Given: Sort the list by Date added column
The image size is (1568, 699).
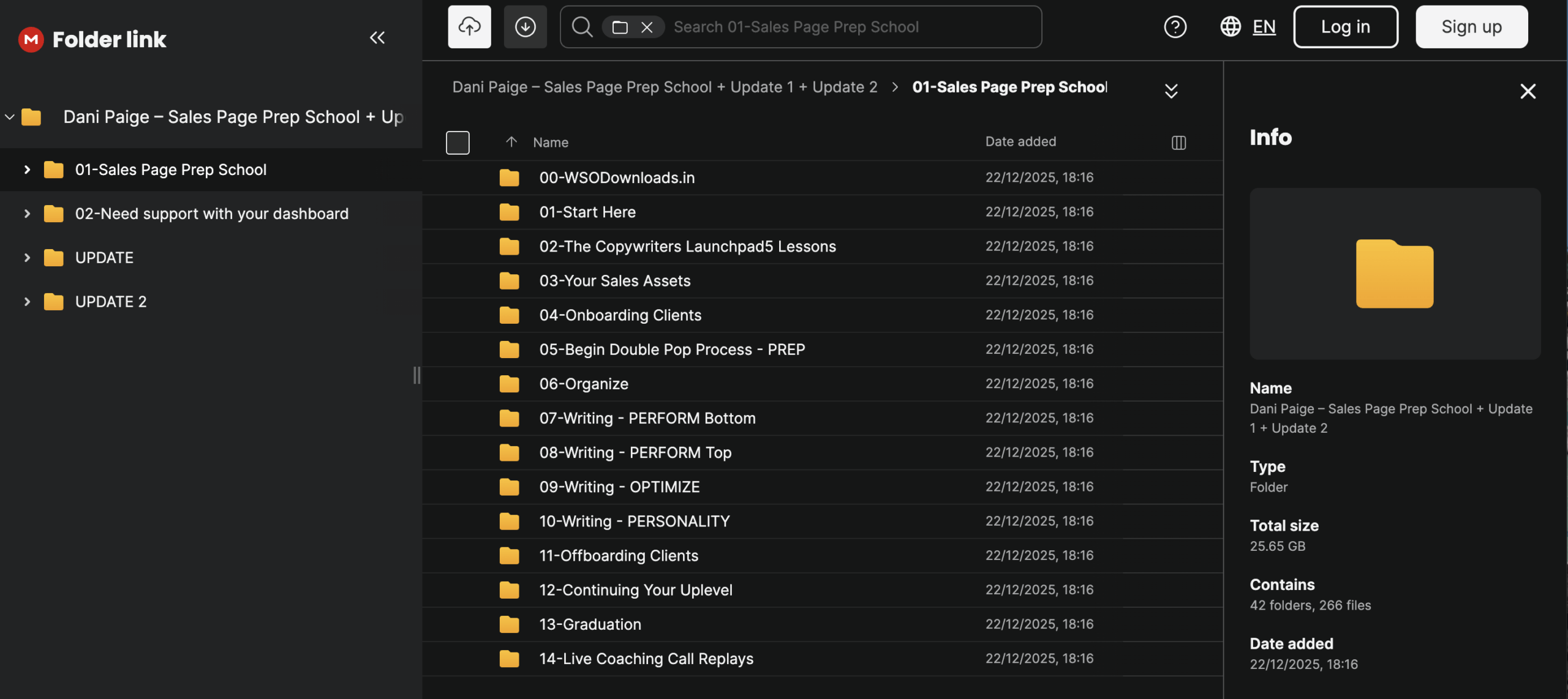Looking at the screenshot, I should pos(1020,142).
